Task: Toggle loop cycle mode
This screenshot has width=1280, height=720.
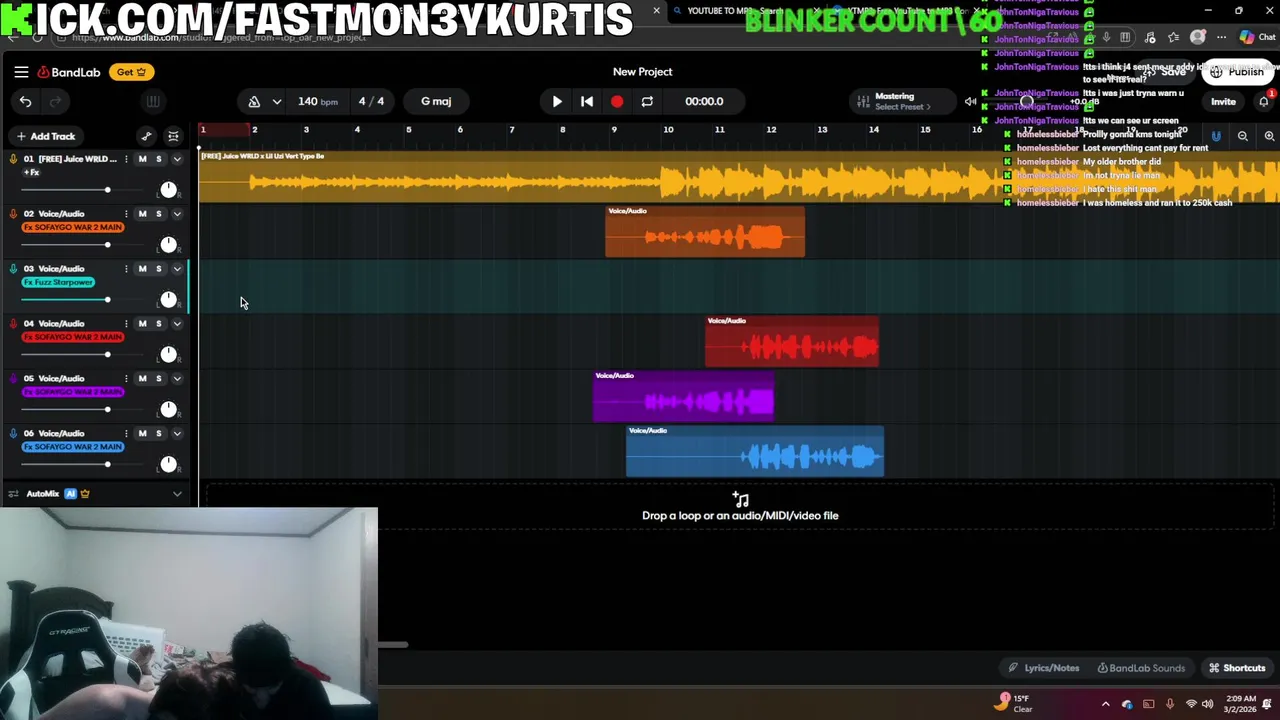Action: [647, 101]
